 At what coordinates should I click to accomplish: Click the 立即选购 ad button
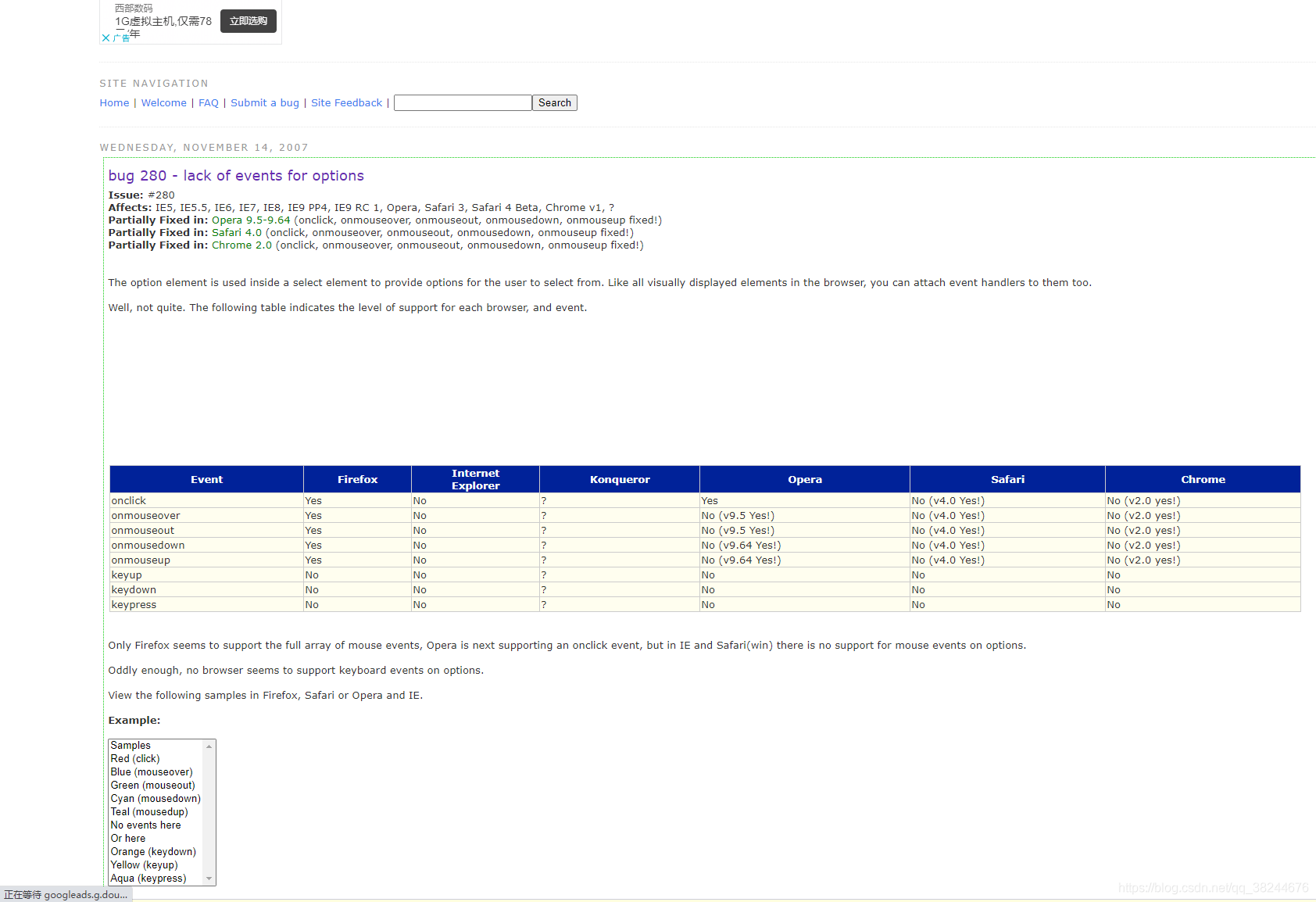[x=249, y=21]
